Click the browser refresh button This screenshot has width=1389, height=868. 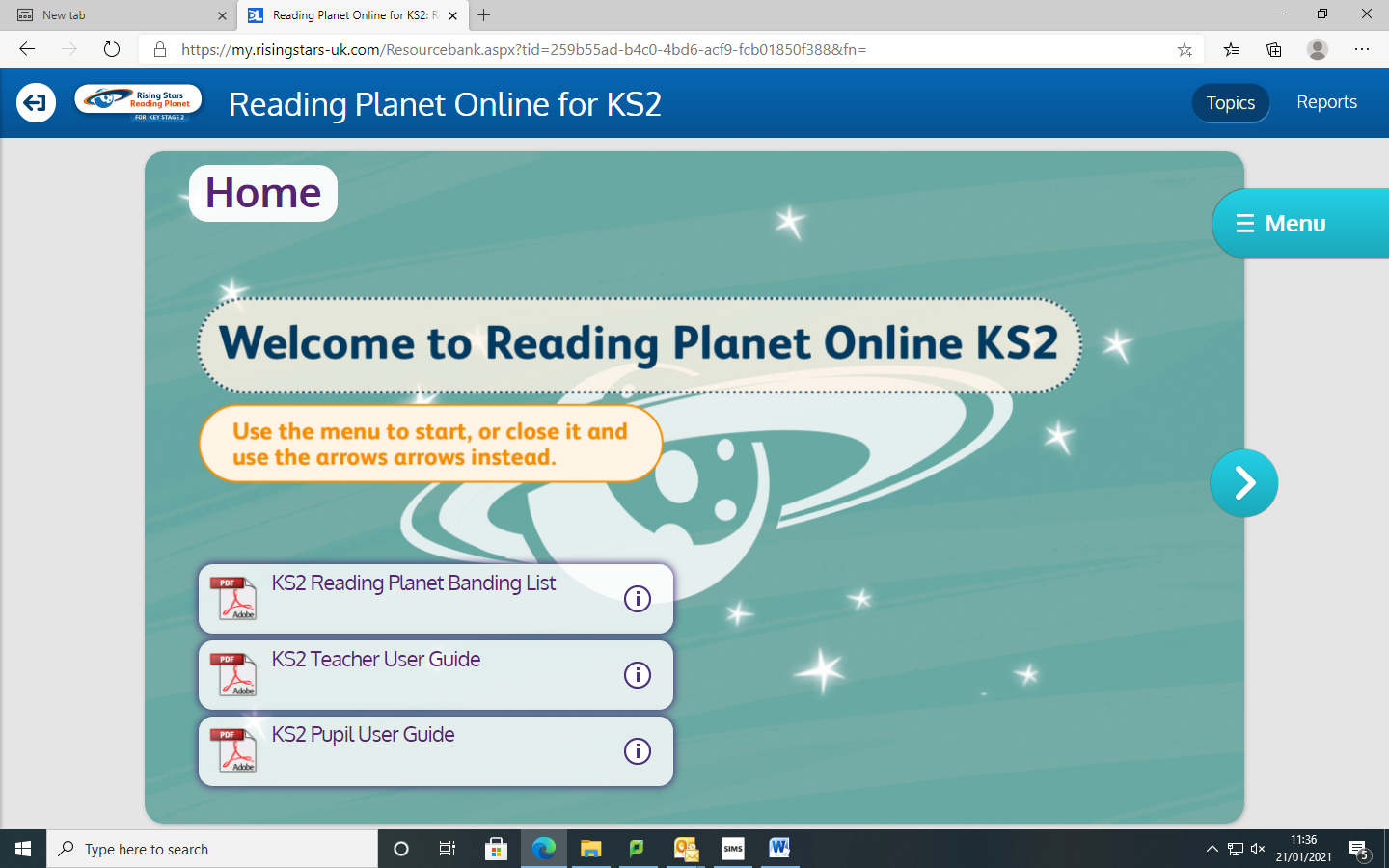(x=112, y=49)
